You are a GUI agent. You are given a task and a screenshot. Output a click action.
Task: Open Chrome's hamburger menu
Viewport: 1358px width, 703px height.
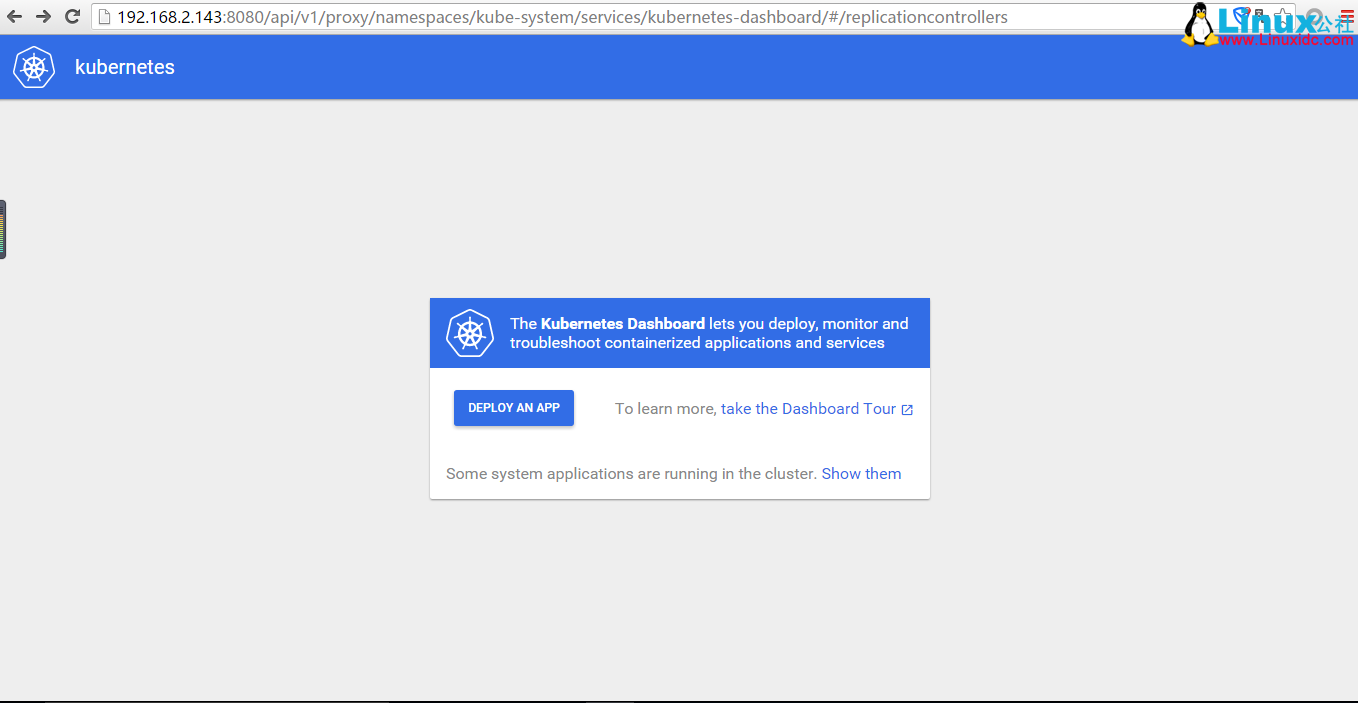pos(1345,16)
